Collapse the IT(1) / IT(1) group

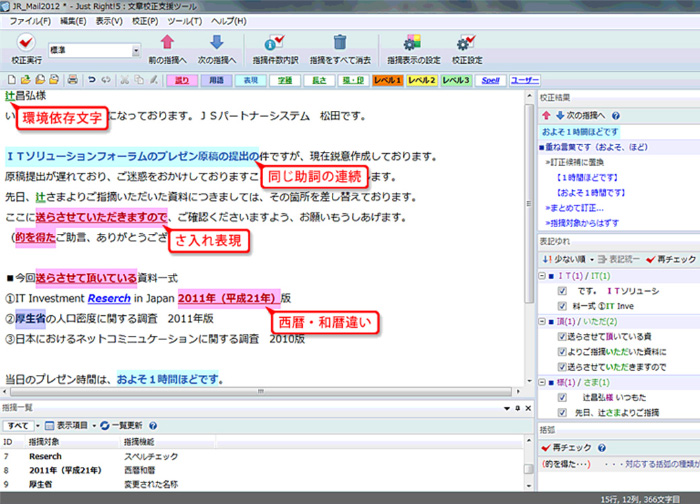coord(542,276)
